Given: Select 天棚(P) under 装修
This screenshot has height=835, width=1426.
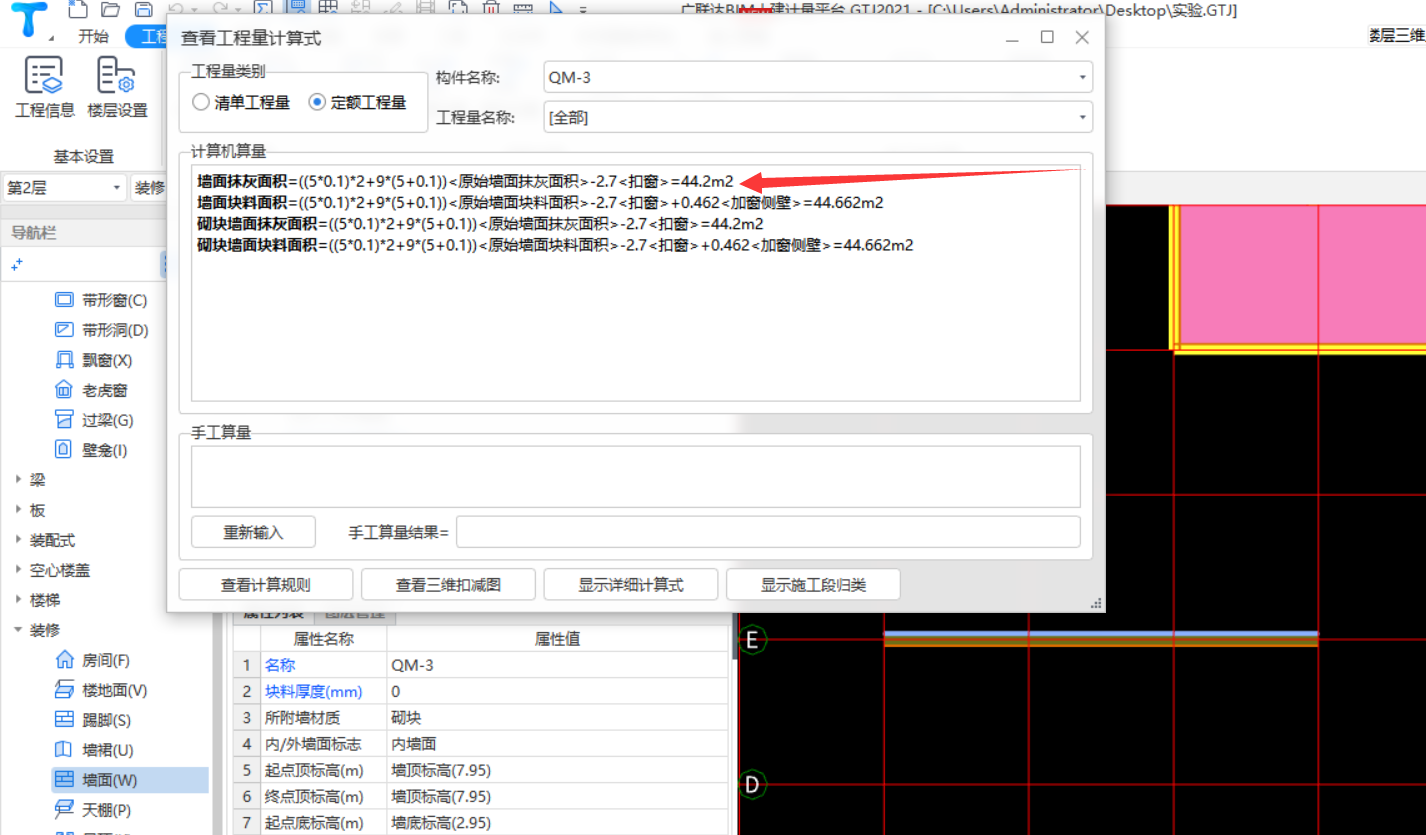Looking at the screenshot, I should pos(92,809).
